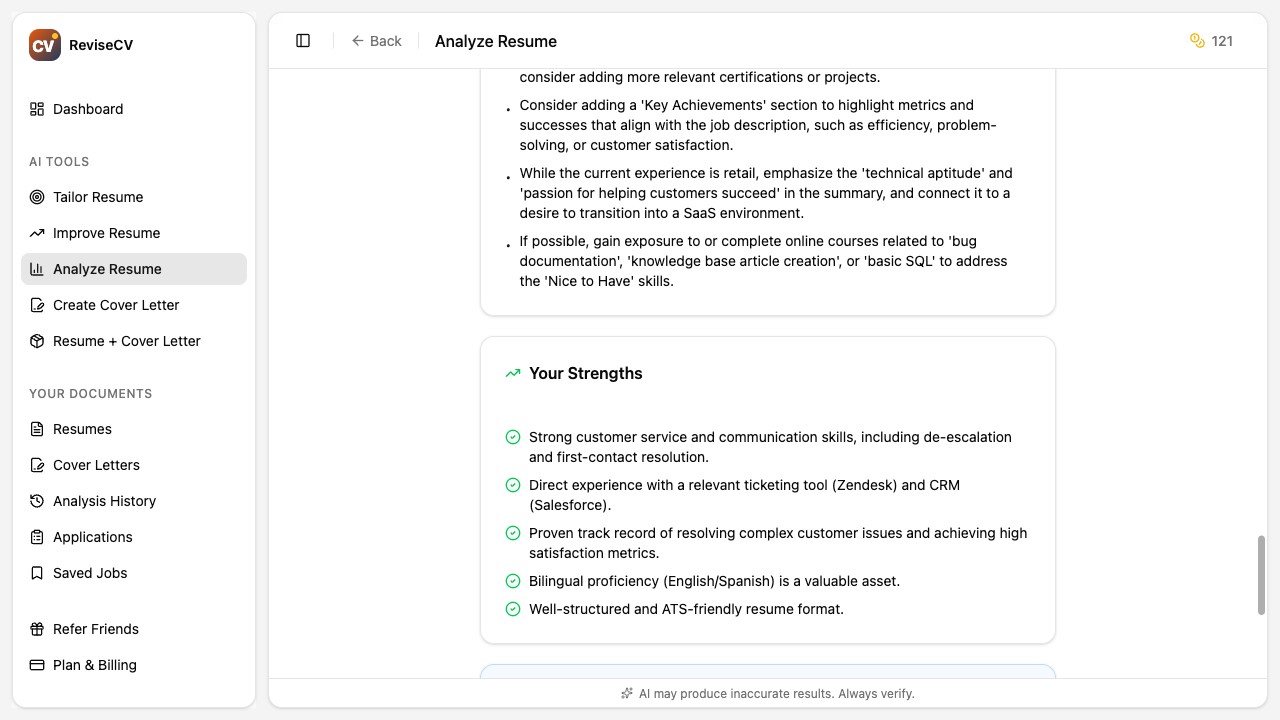This screenshot has width=1280, height=720.
Task: Click the checkmark beside bilingual proficiency strength
Action: click(513, 580)
